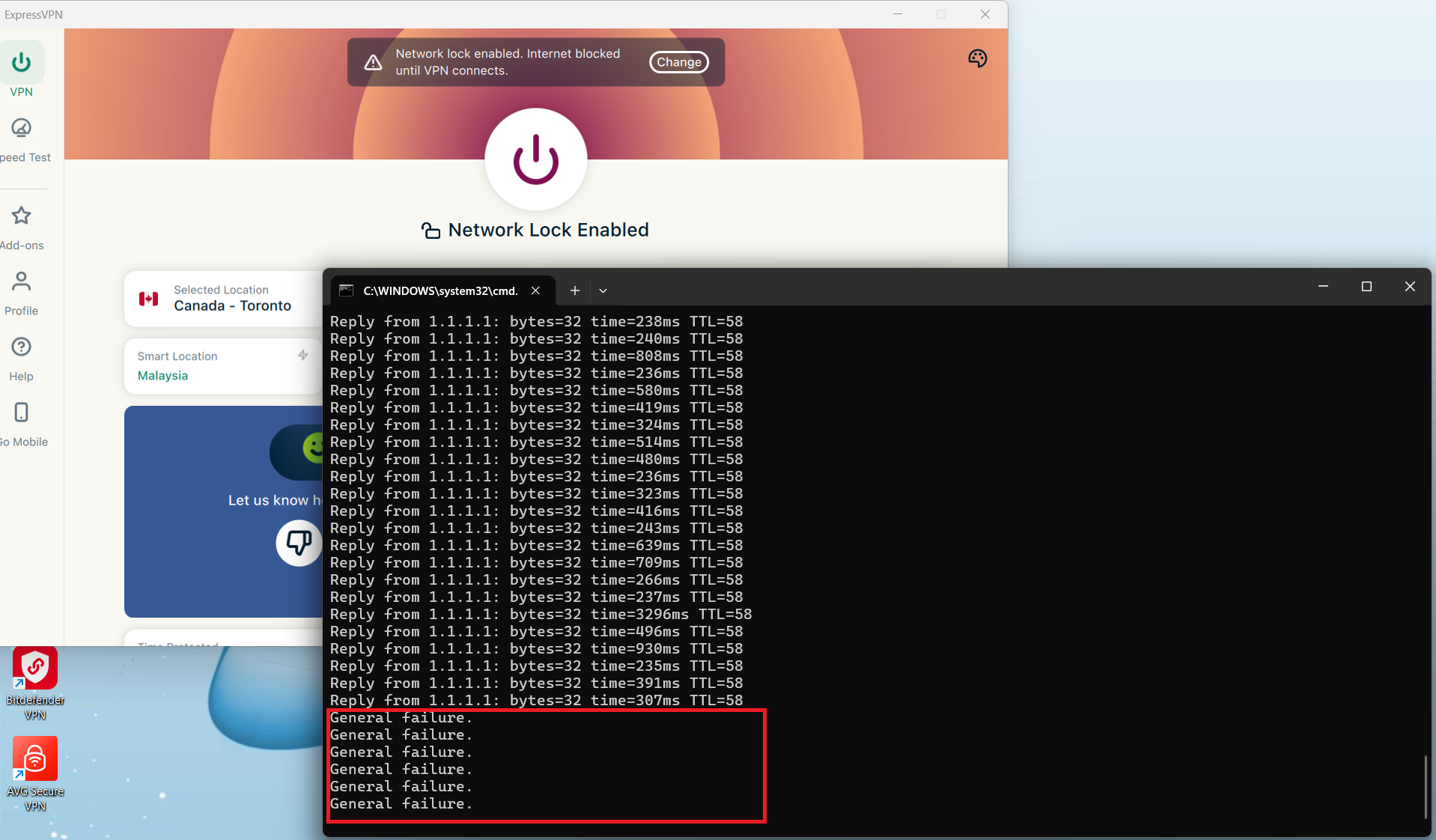Screen dimensions: 1436x840
Task: Open Speed Test in ExpressVPN sidebar
Action: tap(22, 140)
